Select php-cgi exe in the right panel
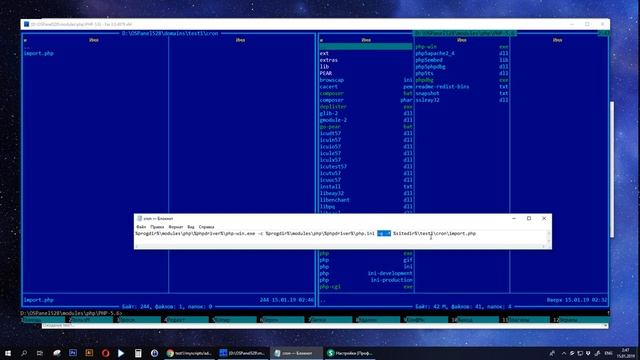Image resolution: width=640 pixels, height=360 pixels. [366, 287]
